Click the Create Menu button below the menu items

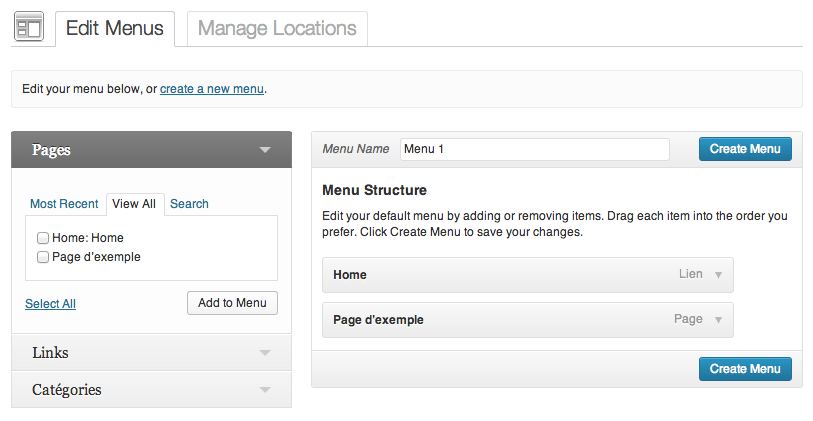[745, 369]
